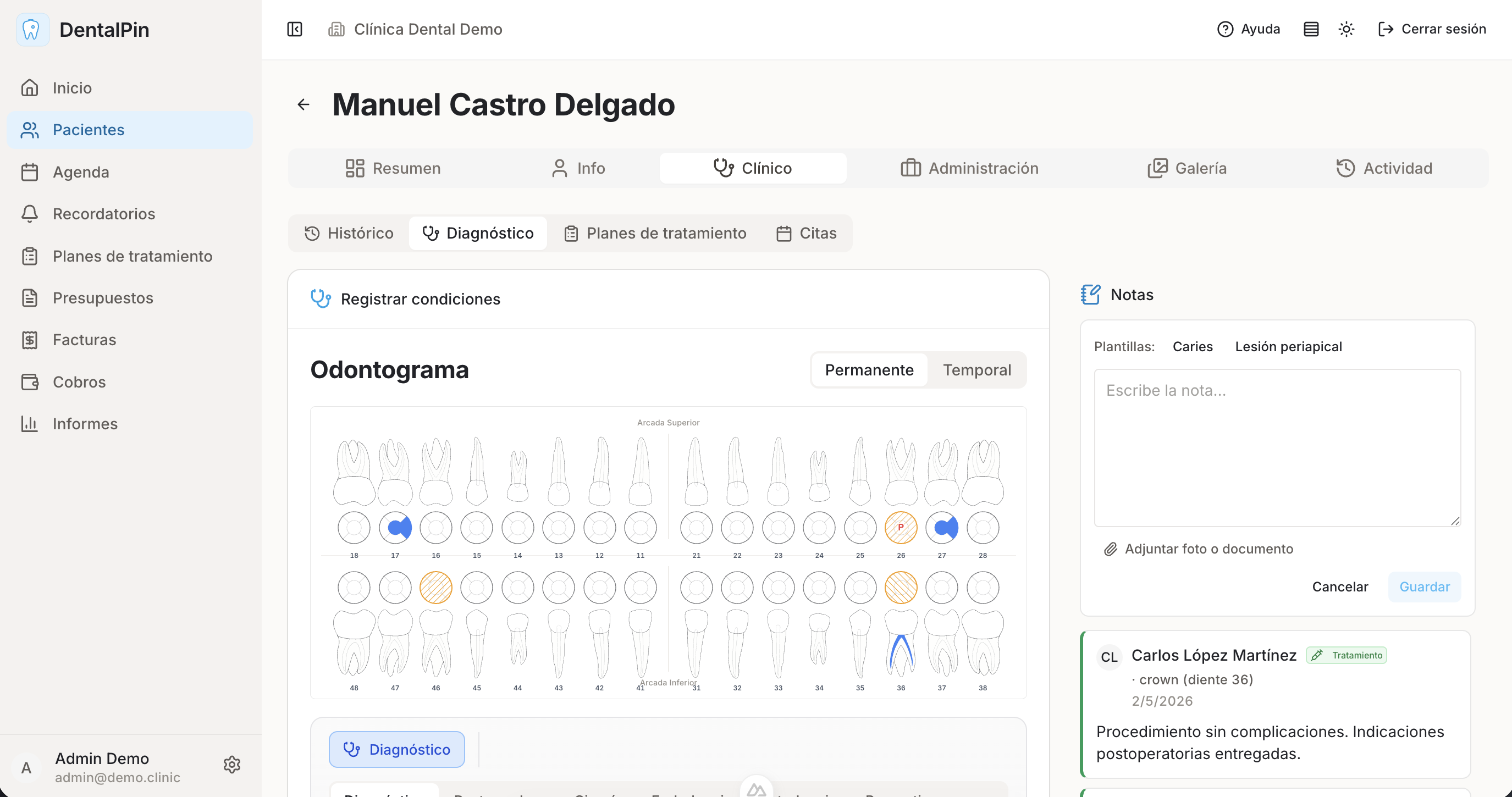The width and height of the screenshot is (1512, 797).
Task: Open the Actividad tab
Action: [x=1384, y=168]
